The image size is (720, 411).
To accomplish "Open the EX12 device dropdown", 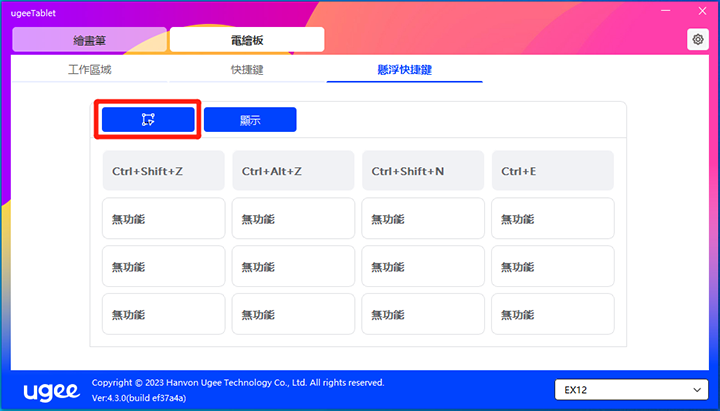I will [631, 389].
